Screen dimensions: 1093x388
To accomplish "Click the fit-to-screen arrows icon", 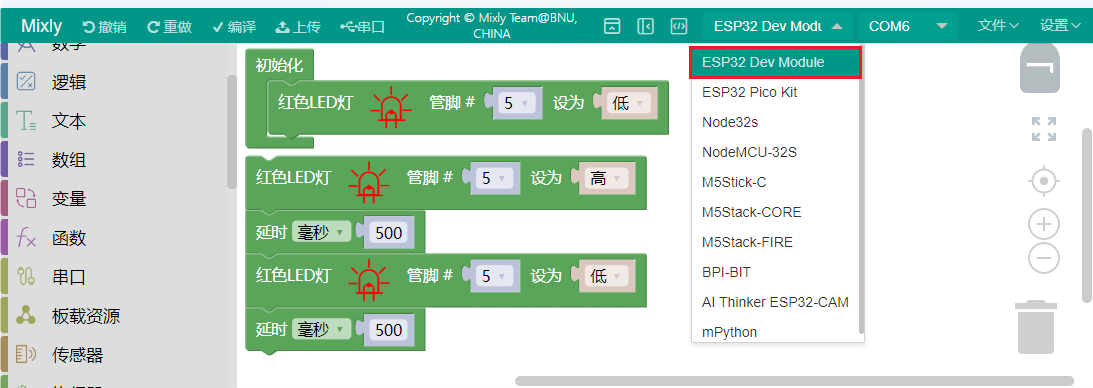I will pyautogui.click(x=1044, y=129).
